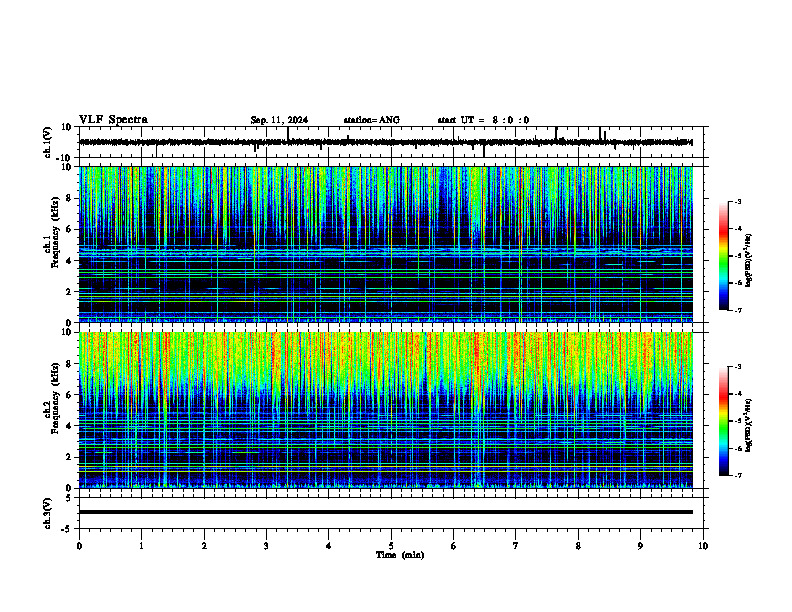Click the time axis tick label '7'
792x612 pixels.
pyautogui.click(x=516, y=546)
